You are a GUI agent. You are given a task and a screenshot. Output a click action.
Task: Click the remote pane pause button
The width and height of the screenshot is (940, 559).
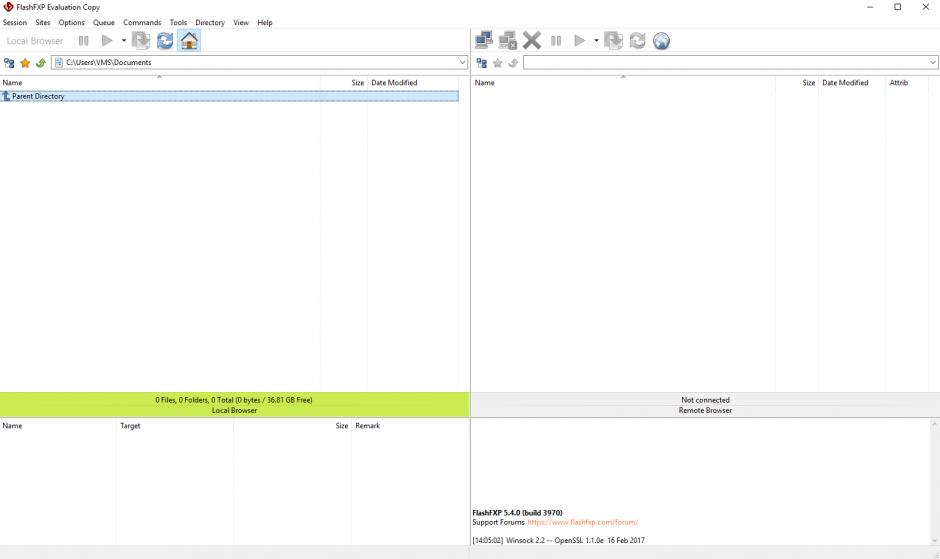(x=556, y=41)
